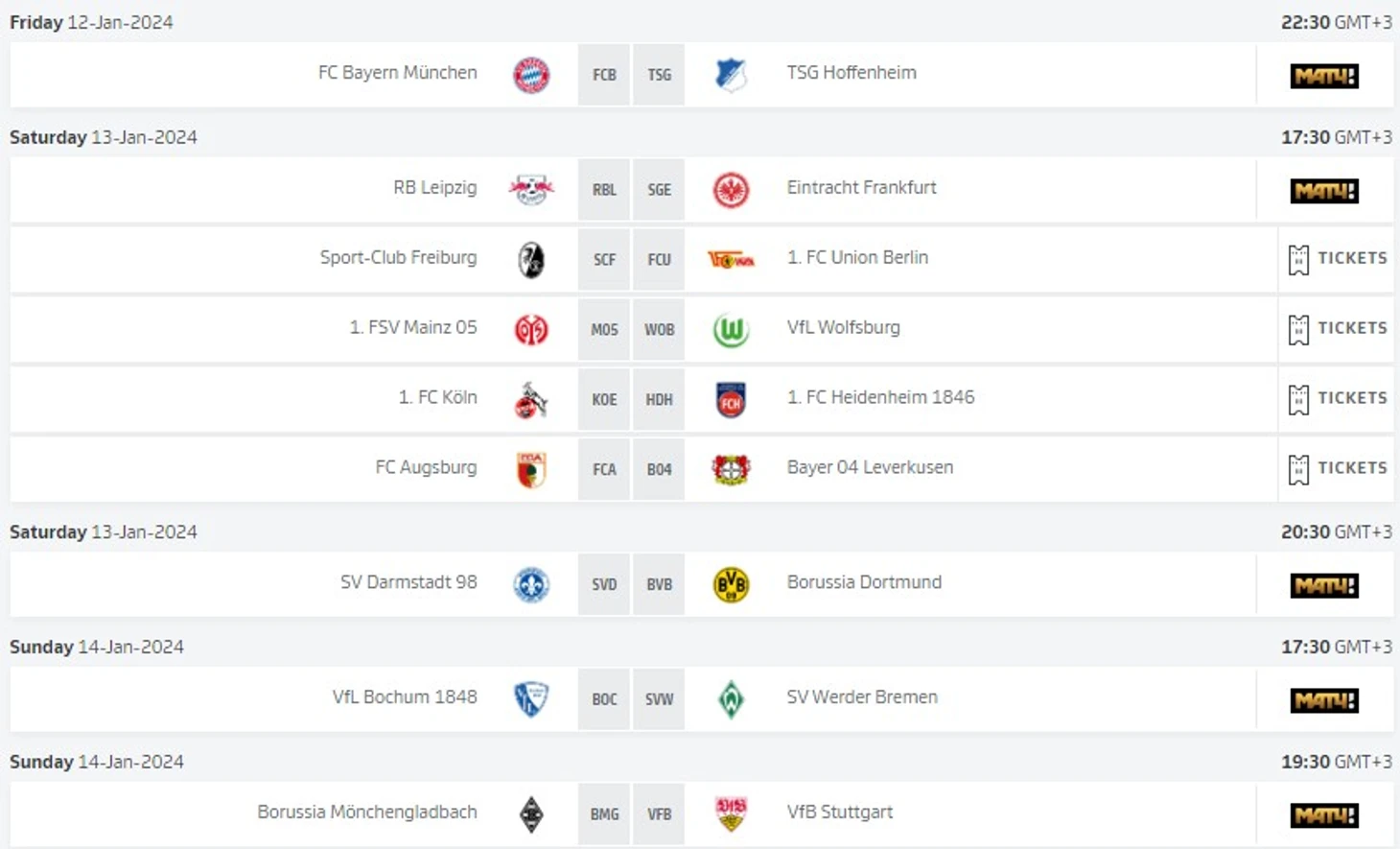Select the RB Leipzig crest icon
This screenshot has height=849, width=1400.
pos(531,190)
